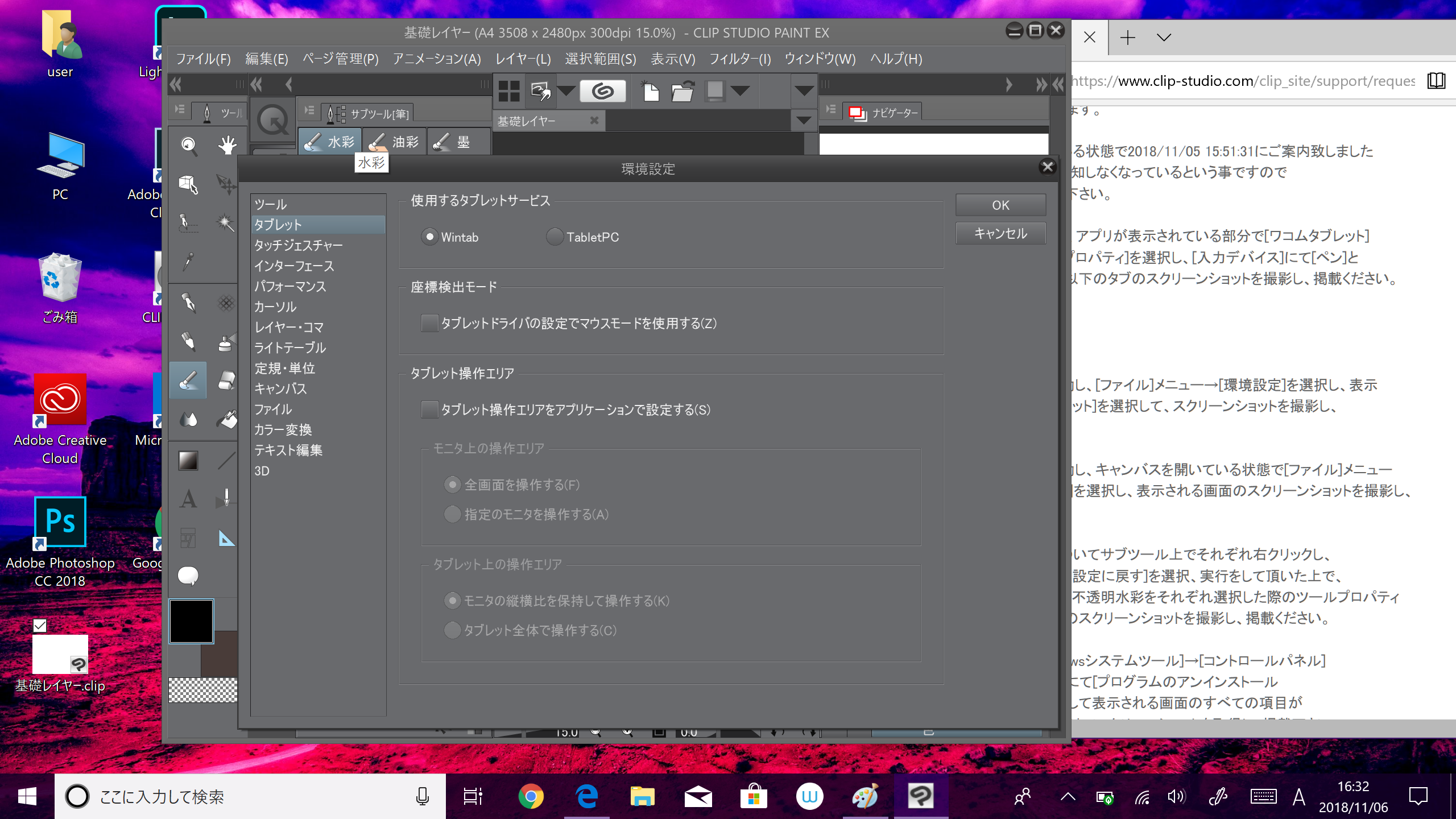Enable mouse mode in the tablet driver checkbox
The width and height of the screenshot is (1456, 819).
click(429, 323)
